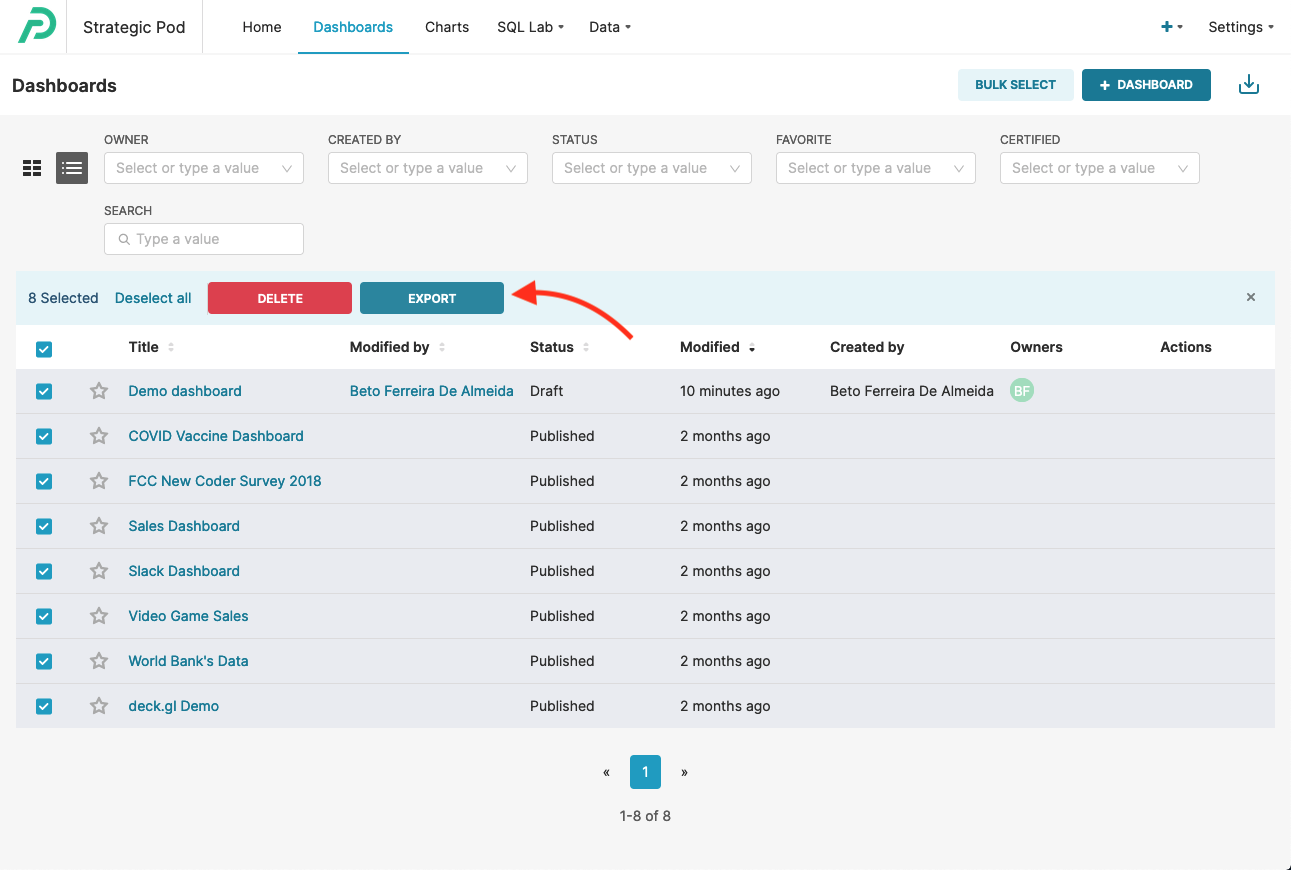
Task: Expand the Status filter dropdown
Action: (652, 168)
